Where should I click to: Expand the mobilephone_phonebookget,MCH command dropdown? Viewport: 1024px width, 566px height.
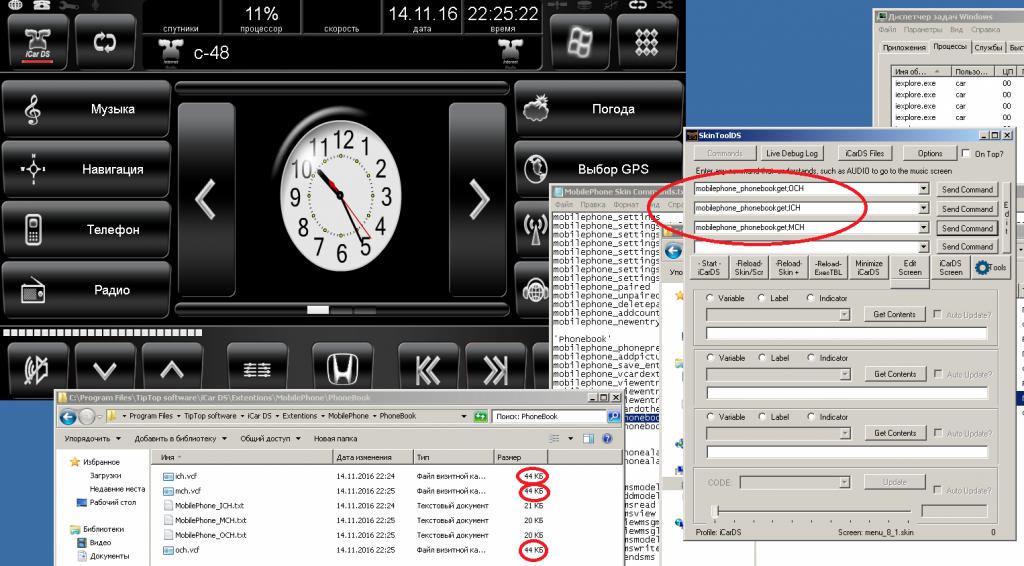(x=923, y=228)
